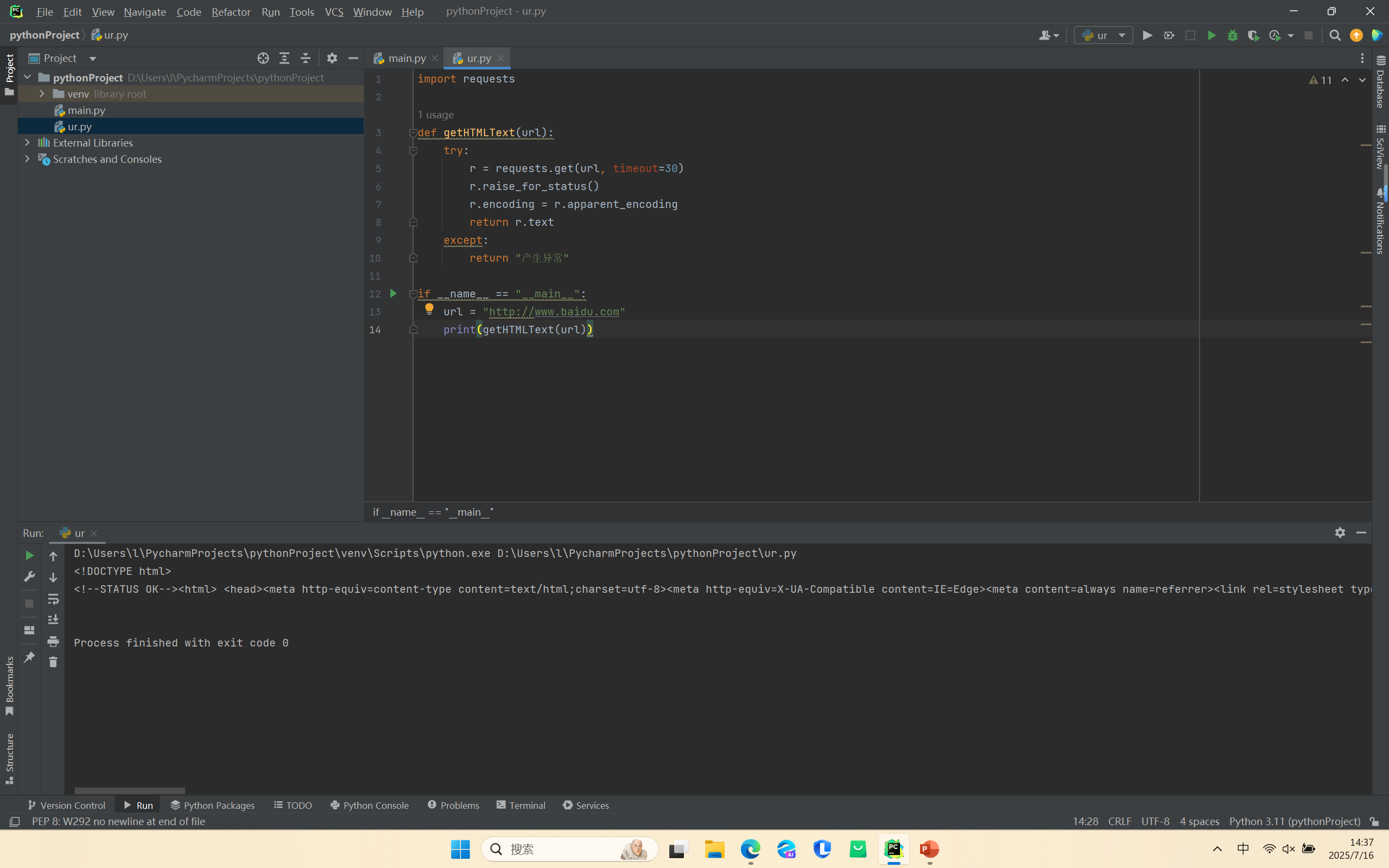
Task: Select Opened File locate target icon
Action: [263, 58]
